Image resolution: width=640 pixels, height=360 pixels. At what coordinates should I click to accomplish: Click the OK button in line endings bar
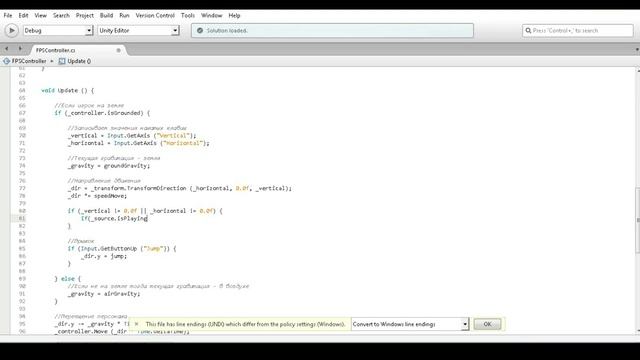(487, 324)
